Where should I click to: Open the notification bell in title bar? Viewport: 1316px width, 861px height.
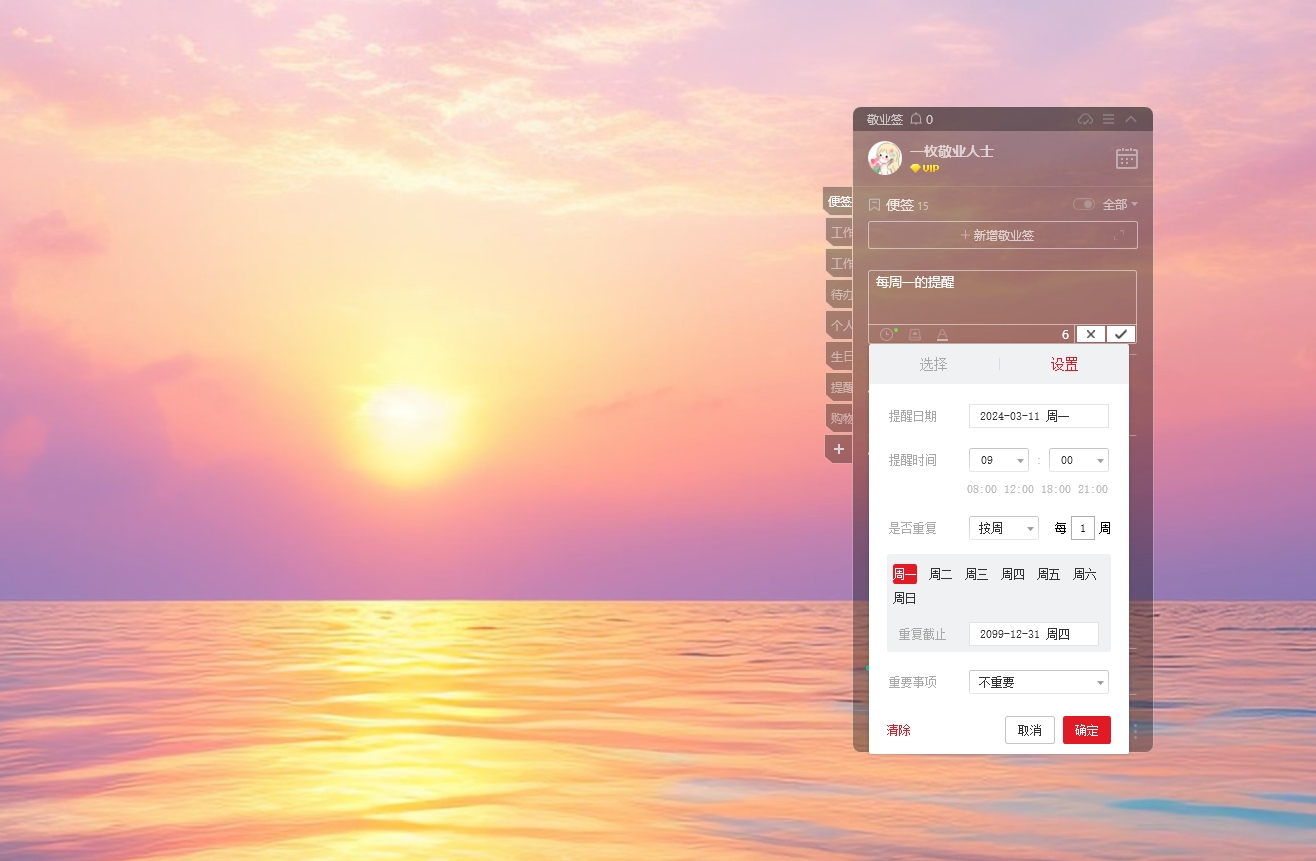point(916,119)
